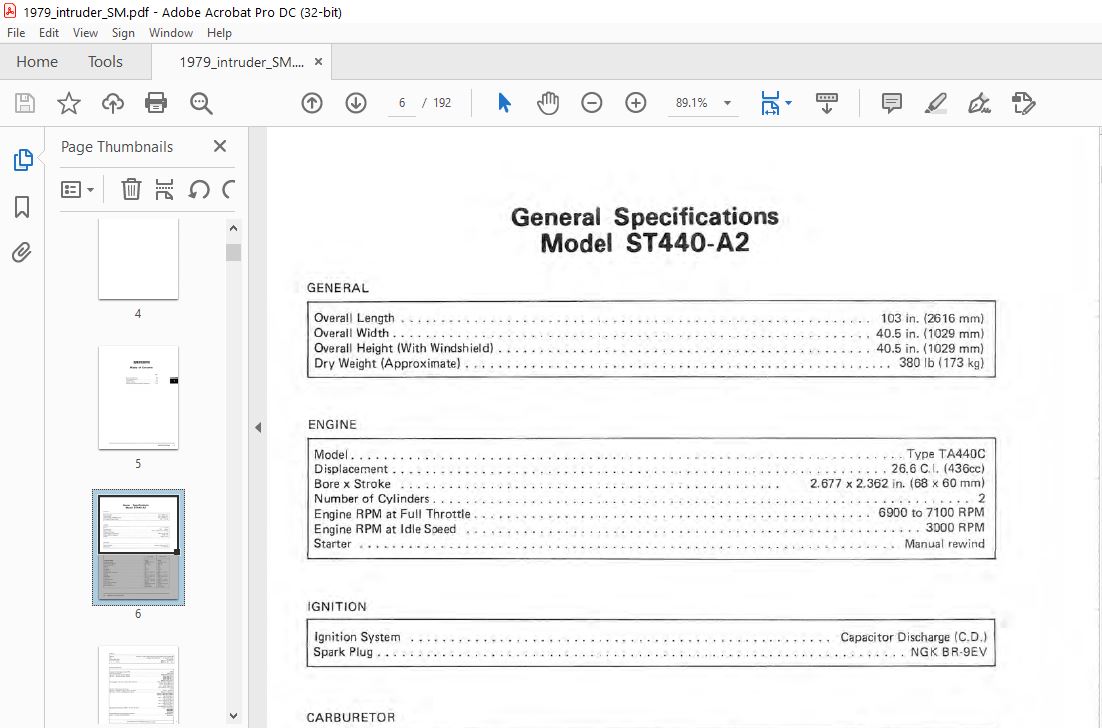Zoom in with plus icon

636,103
